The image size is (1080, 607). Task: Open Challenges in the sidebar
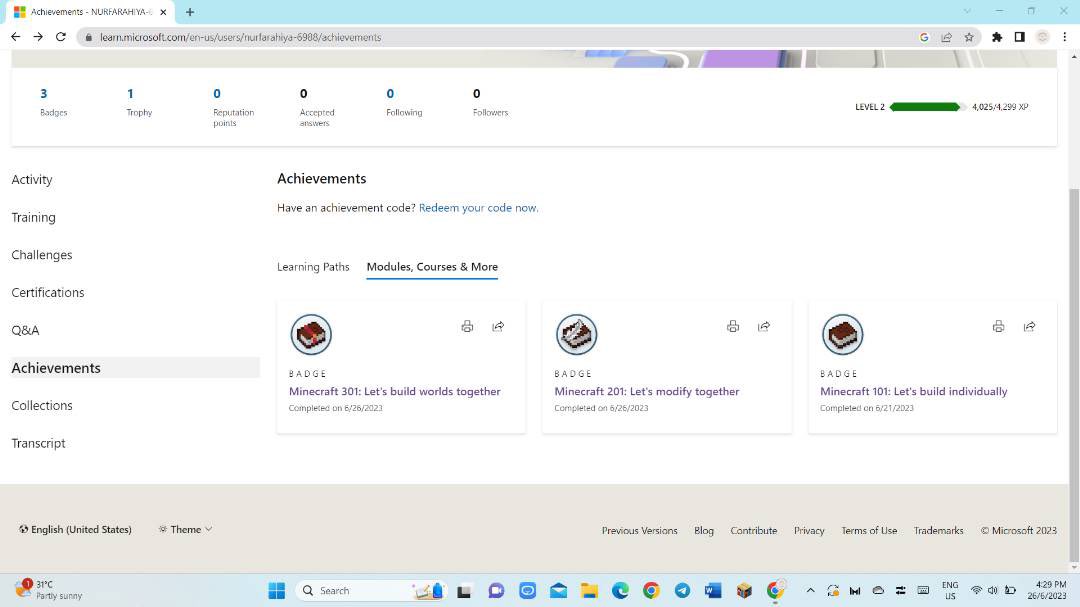pos(41,255)
